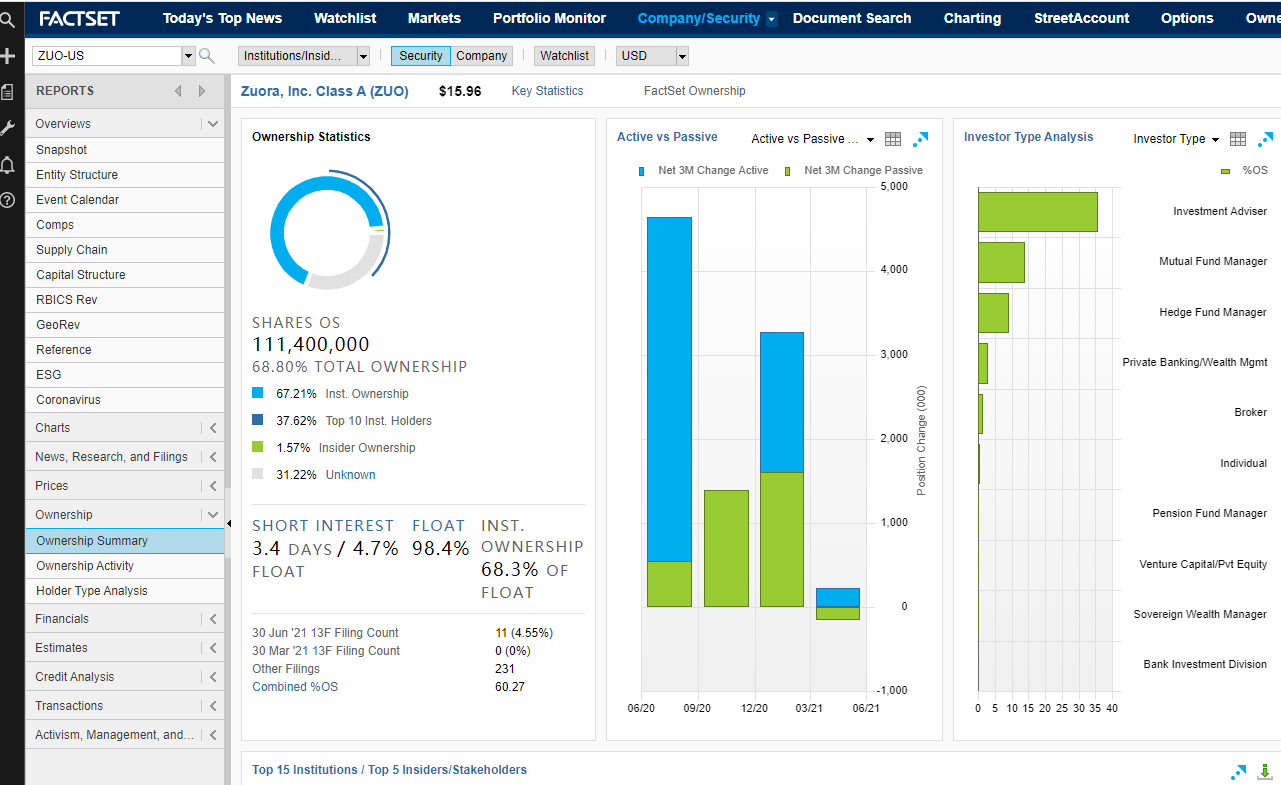Open Today's Top News tab

point(222,18)
